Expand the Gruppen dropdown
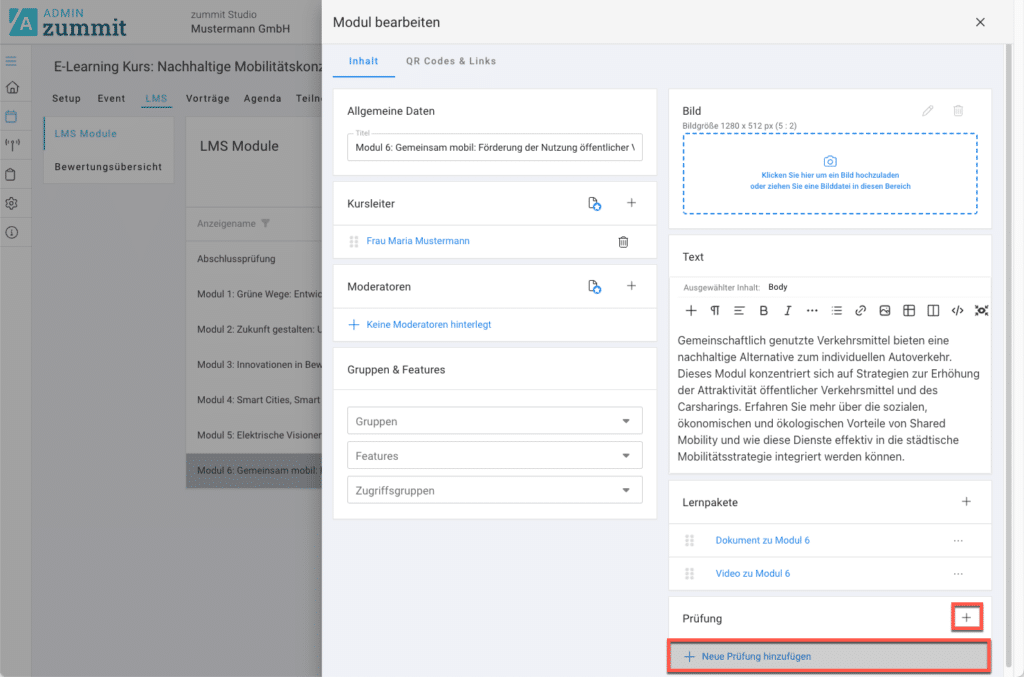Screen dimensions: 1024x677 tap(495, 421)
